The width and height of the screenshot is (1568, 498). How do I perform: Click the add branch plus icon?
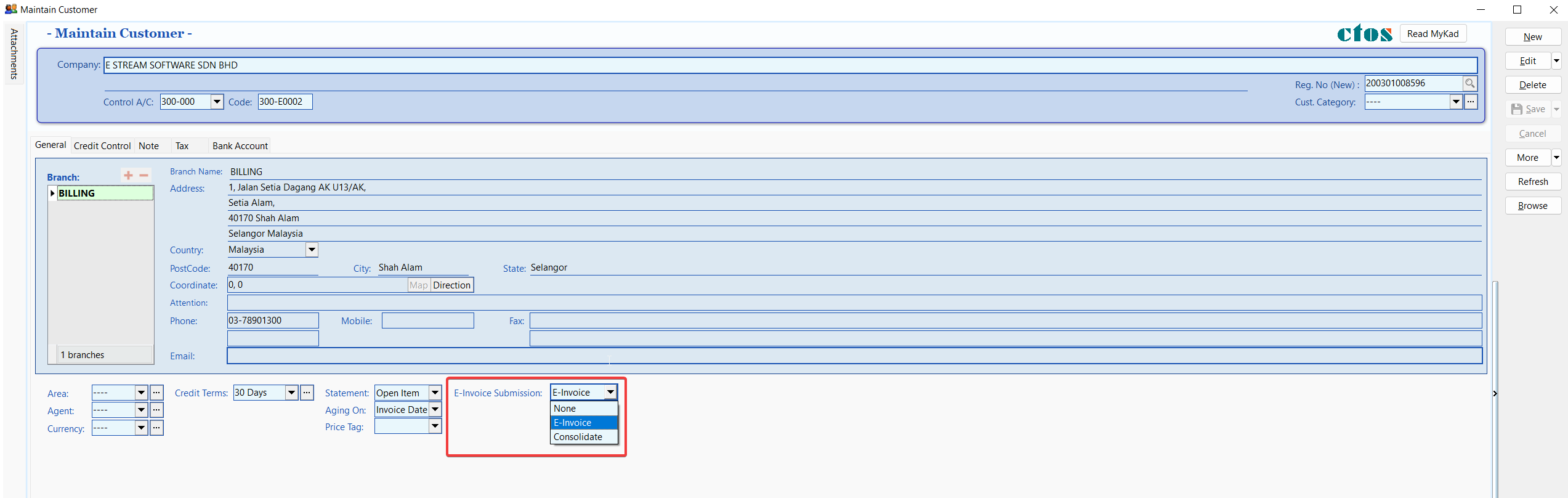coord(128,176)
